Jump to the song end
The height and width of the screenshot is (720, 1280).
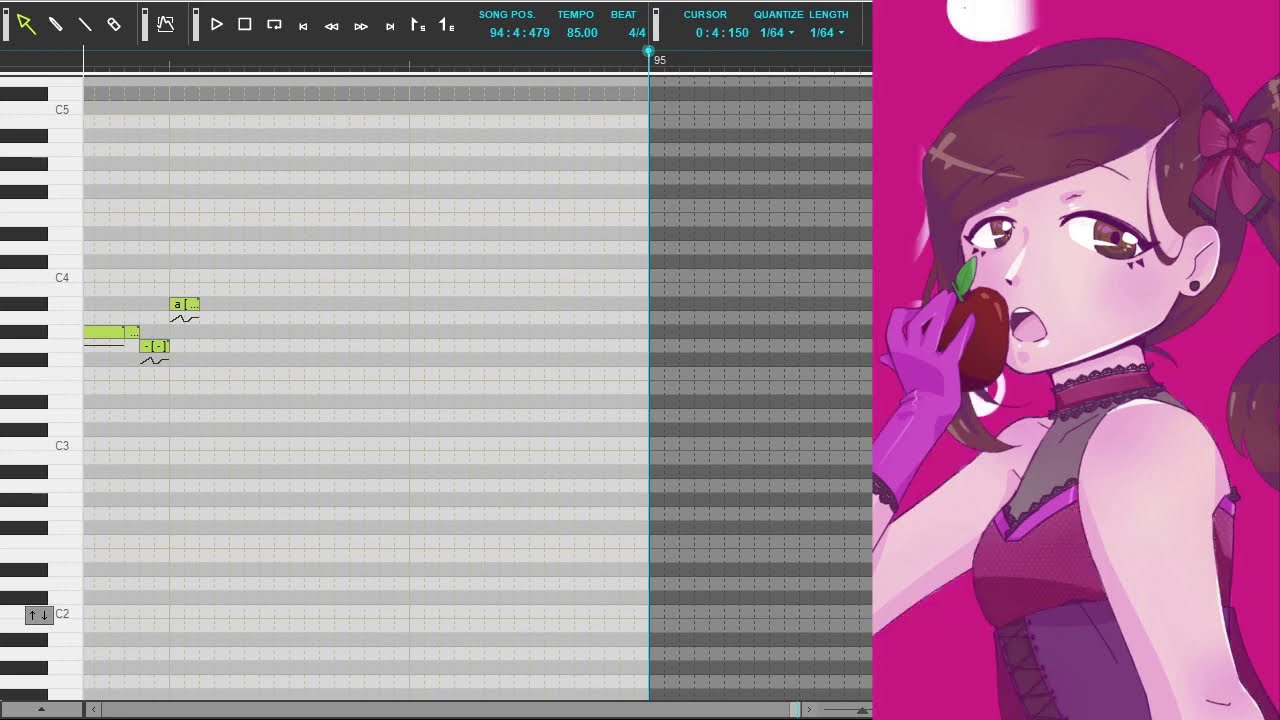tap(390, 26)
